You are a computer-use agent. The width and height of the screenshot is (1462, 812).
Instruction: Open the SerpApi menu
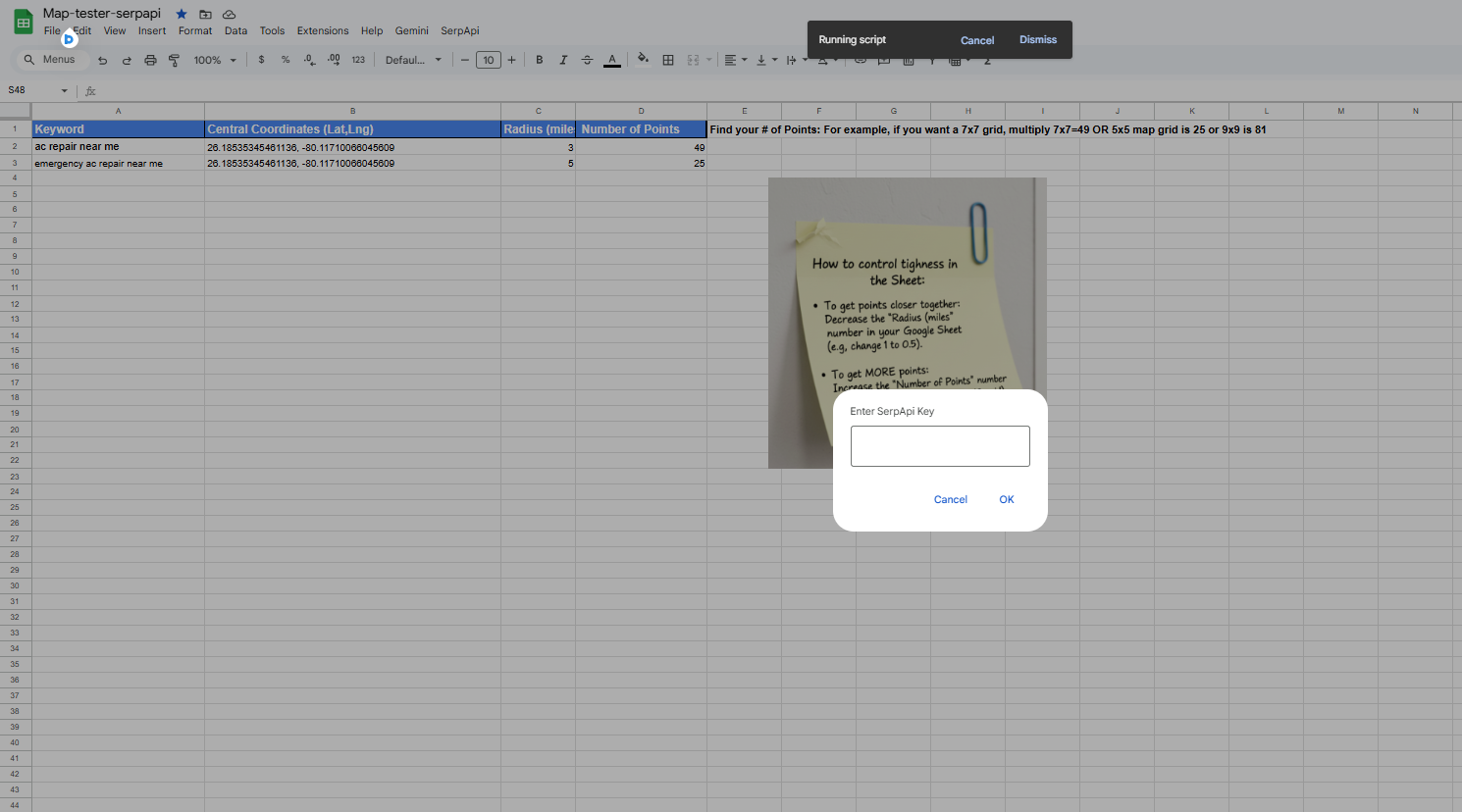pos(459,30)
